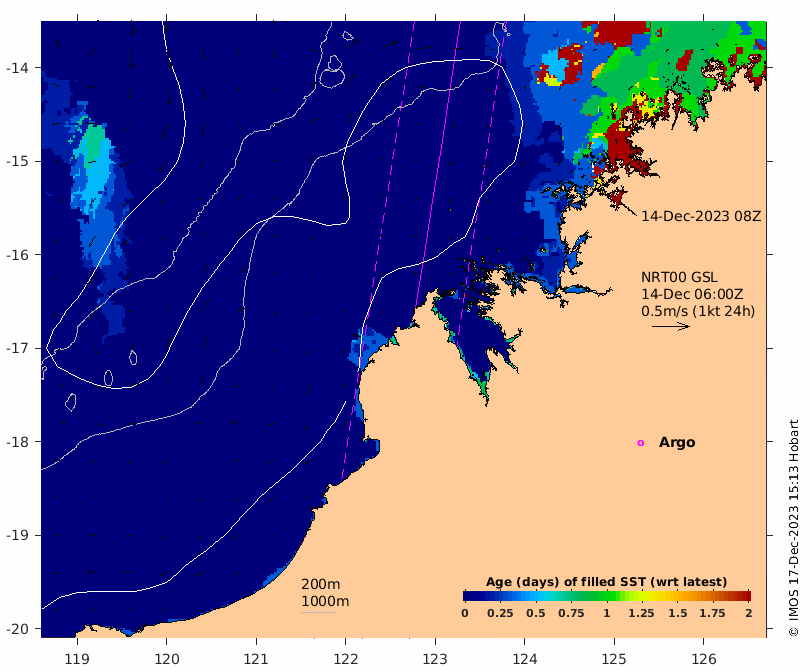Click the dark red end of the colorbar
This screenshot has width=810, height=672.
(745, 596)
